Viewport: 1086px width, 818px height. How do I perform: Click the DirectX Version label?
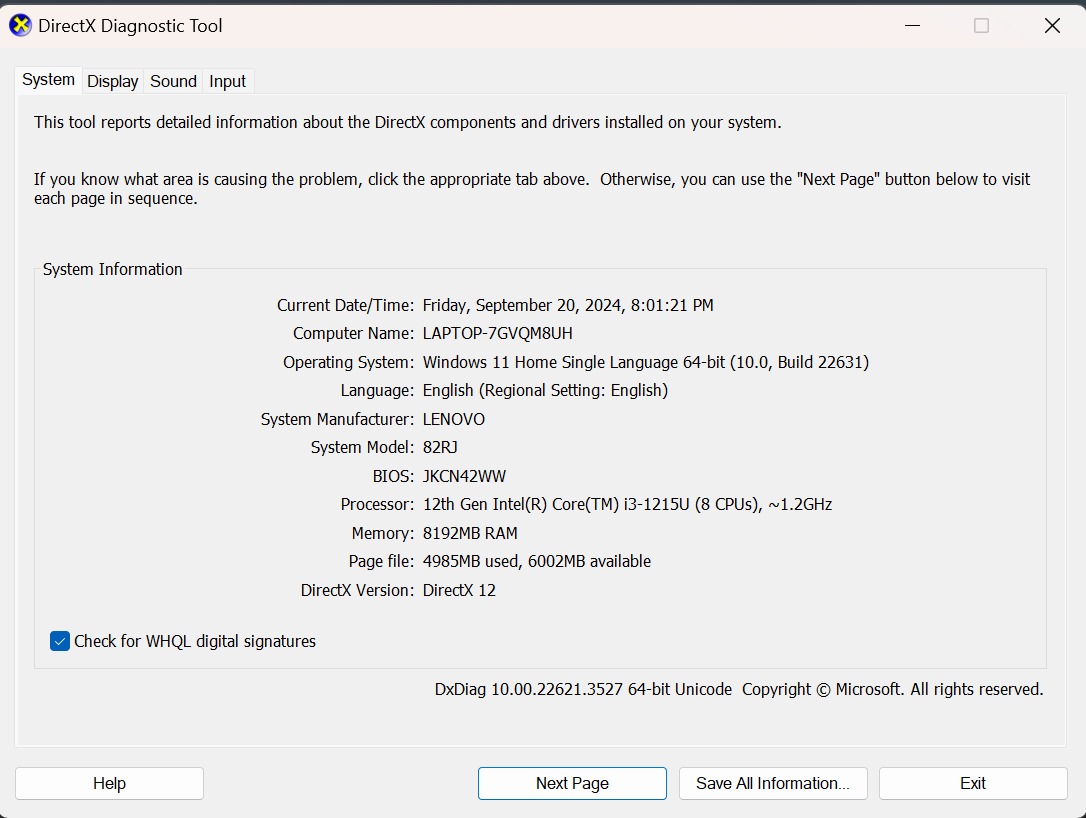357,590
